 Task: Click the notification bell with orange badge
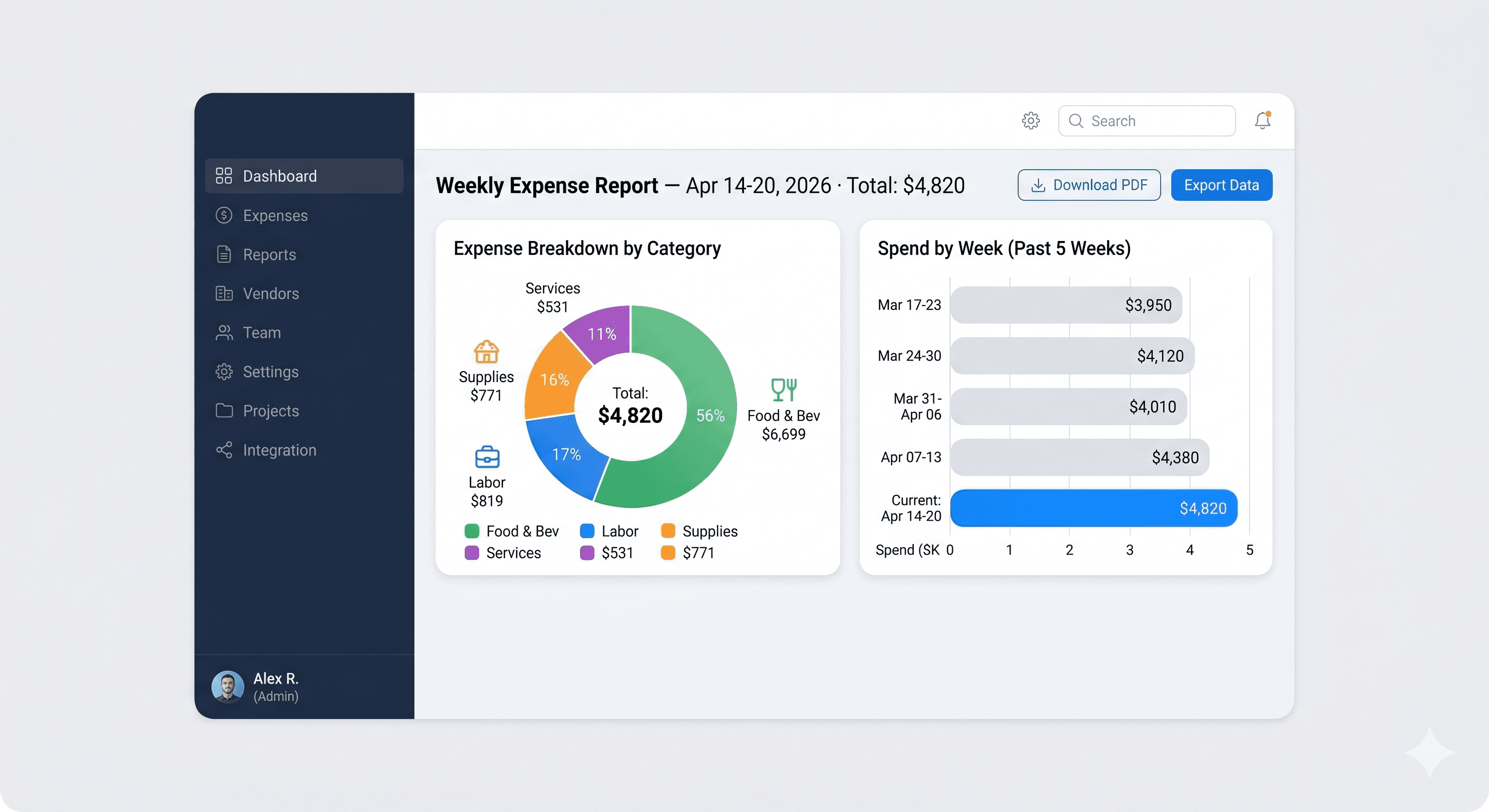pos(1263,121)
